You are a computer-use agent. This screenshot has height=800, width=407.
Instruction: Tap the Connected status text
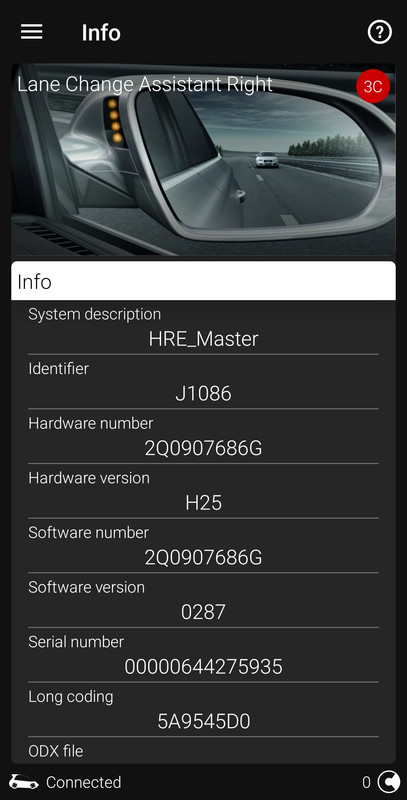(x=84, y=782)
